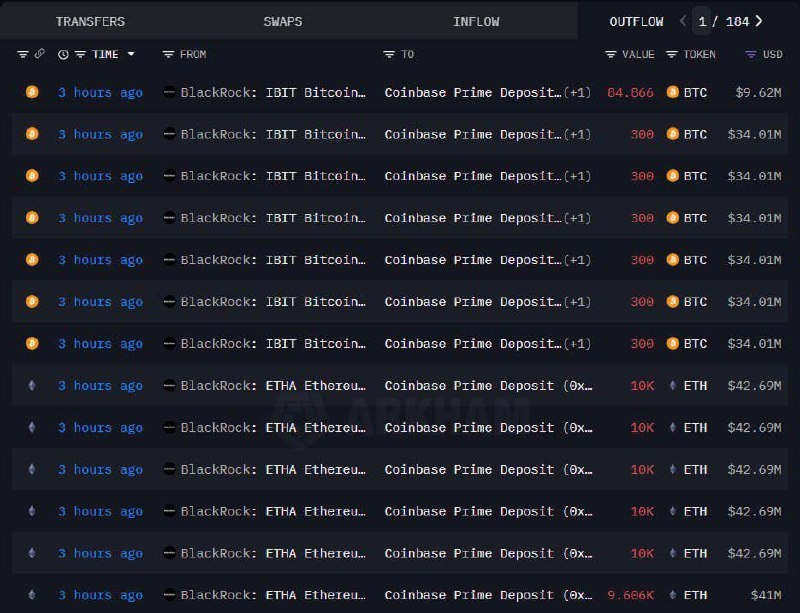Open the To column filter

coord(389,54)
